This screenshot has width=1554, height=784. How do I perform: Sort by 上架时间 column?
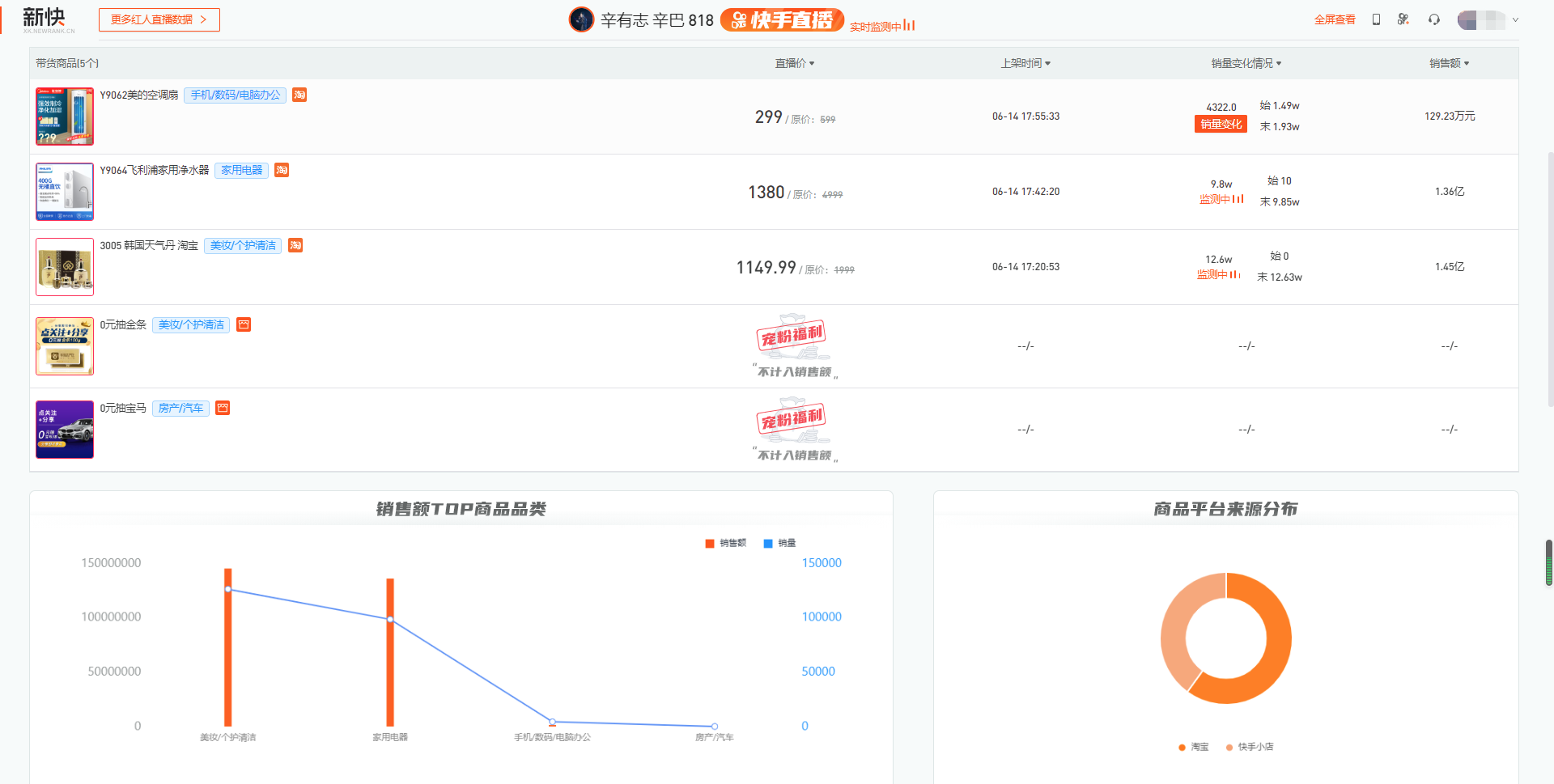click(x=1025, y=63)
